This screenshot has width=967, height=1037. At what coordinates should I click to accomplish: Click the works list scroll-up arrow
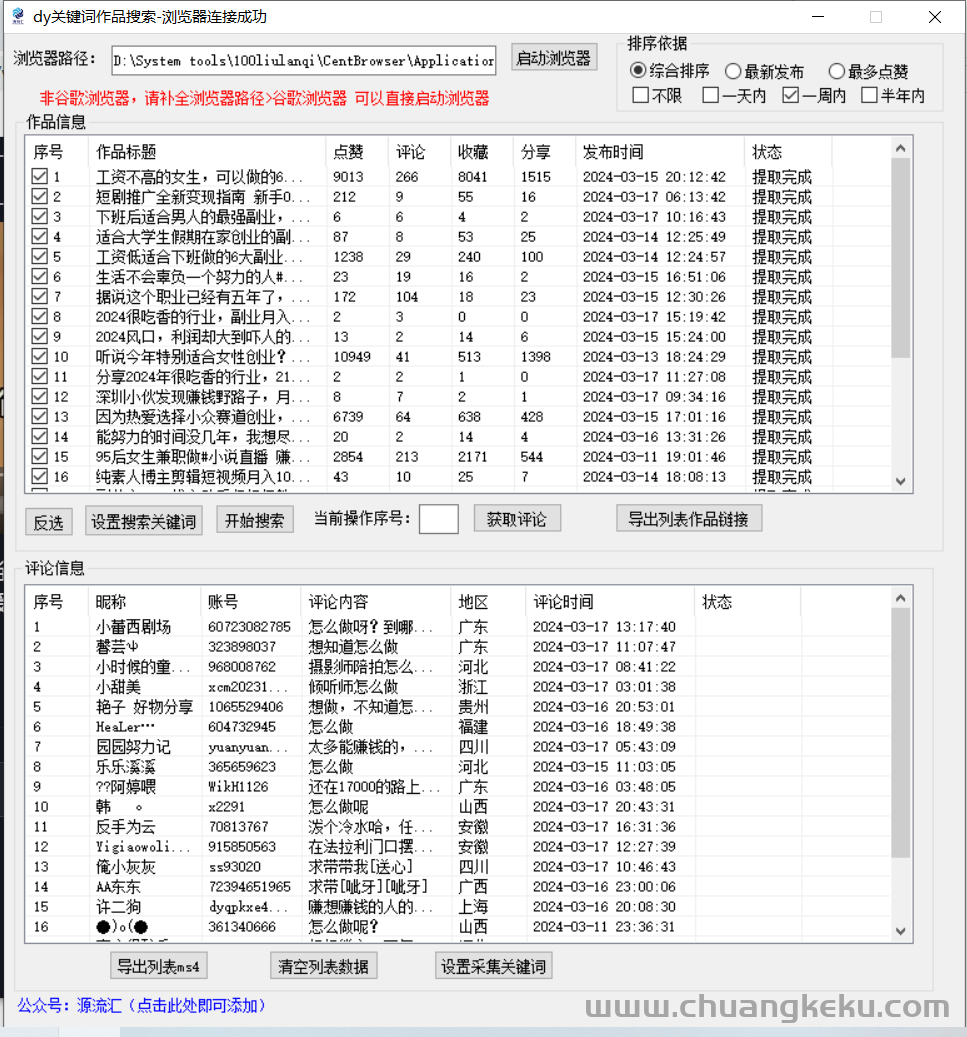pos(900,149)
